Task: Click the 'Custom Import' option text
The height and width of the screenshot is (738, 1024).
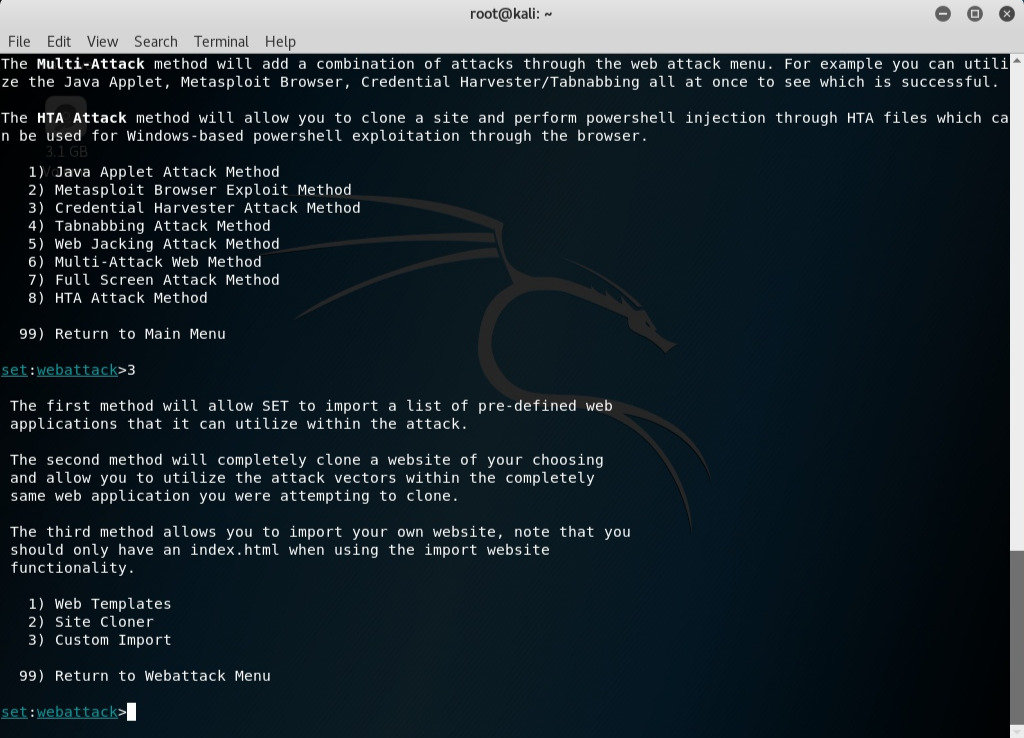Action: click(113, 640)
